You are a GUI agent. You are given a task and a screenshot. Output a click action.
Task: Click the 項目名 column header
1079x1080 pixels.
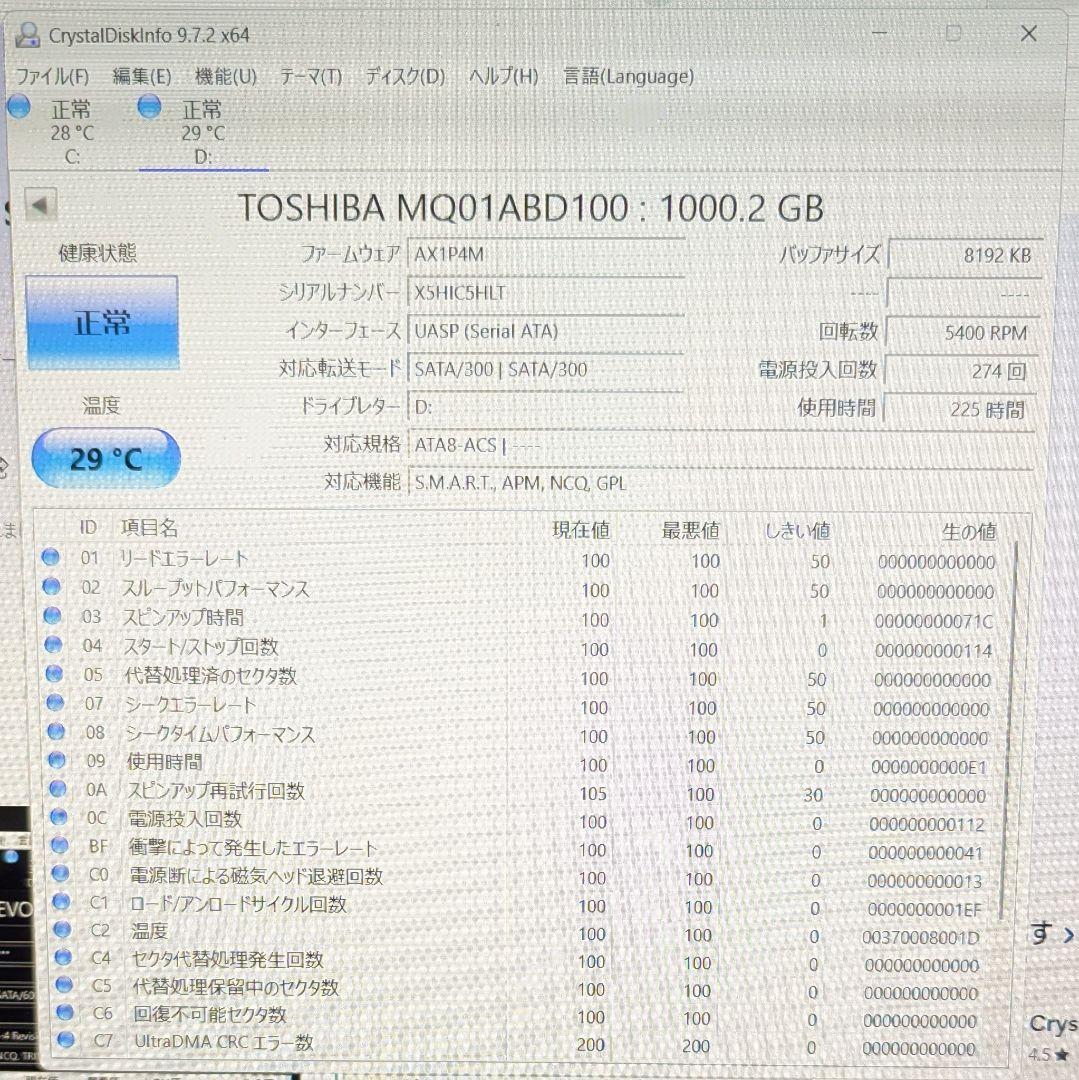click(x=149, y=528)
